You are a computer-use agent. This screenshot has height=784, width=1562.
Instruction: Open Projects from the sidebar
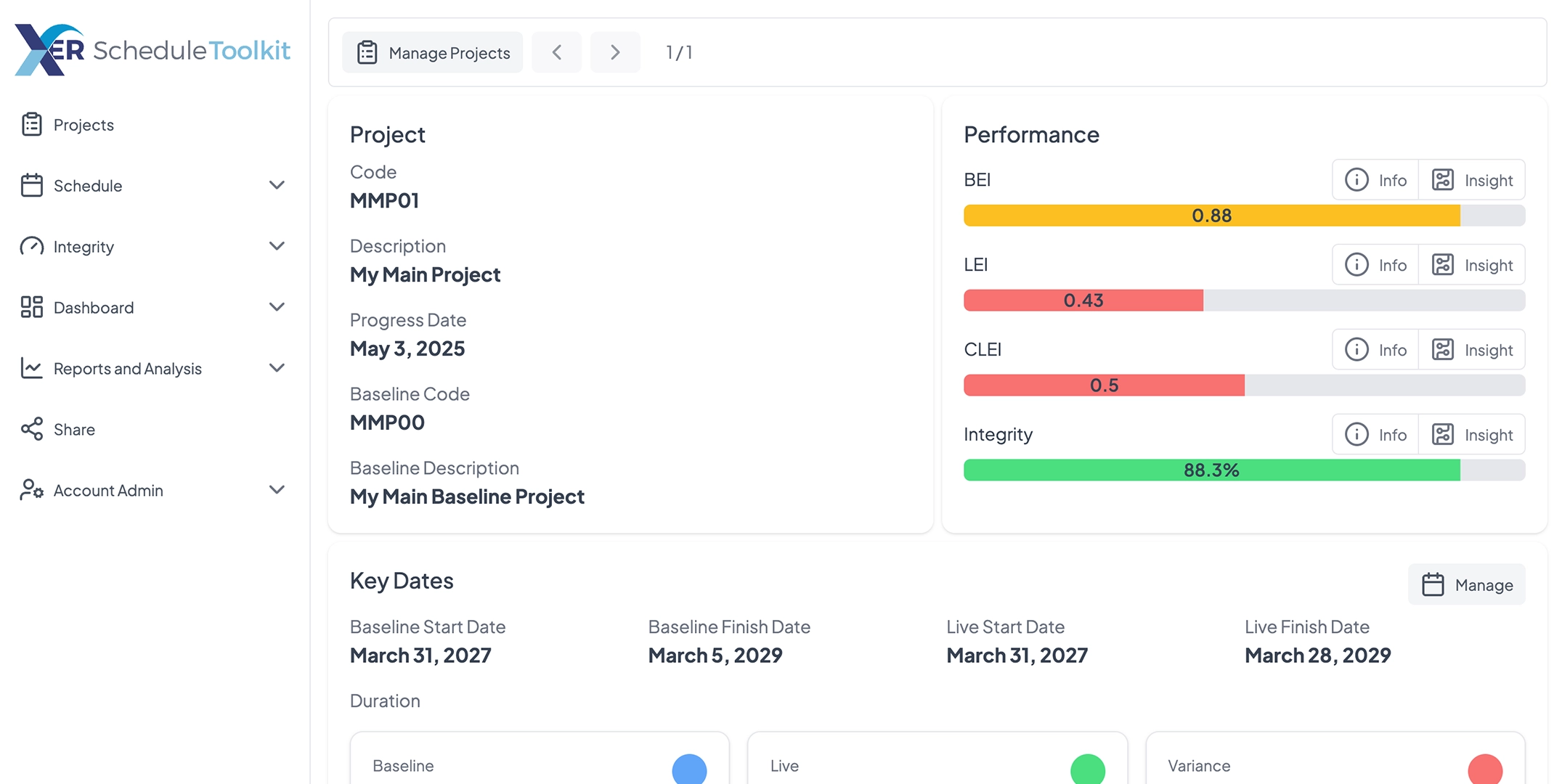point(84,125)
